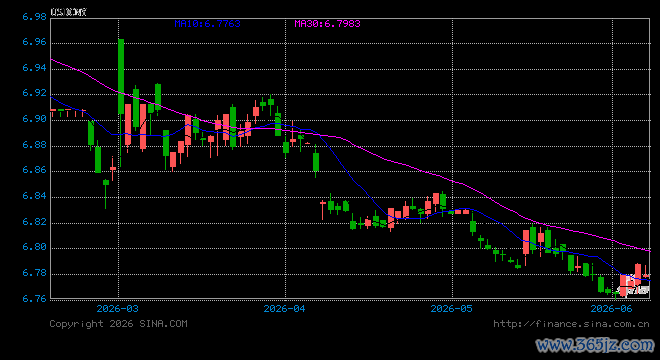
Task: Click the MA30:6.7983 indicator label
Action: [327, 24]
